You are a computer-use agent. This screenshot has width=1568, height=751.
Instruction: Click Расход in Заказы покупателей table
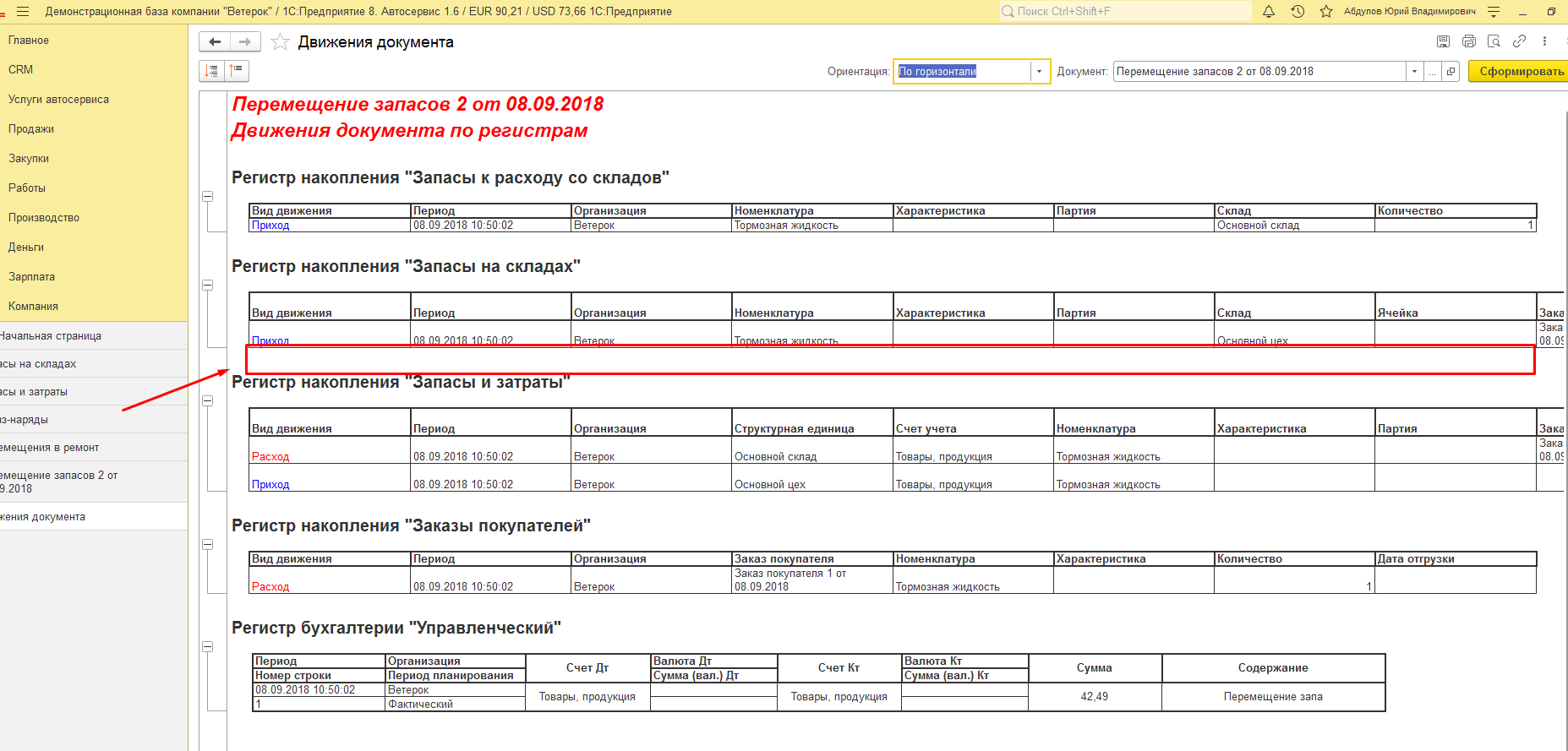pyautogui.click(x=270, y=587)
